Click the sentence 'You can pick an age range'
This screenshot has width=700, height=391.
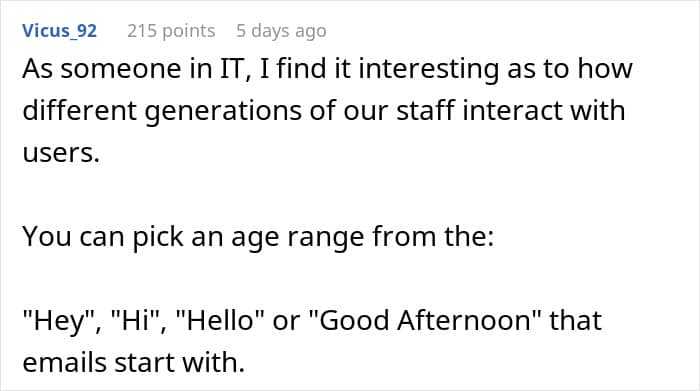[258, 237]
